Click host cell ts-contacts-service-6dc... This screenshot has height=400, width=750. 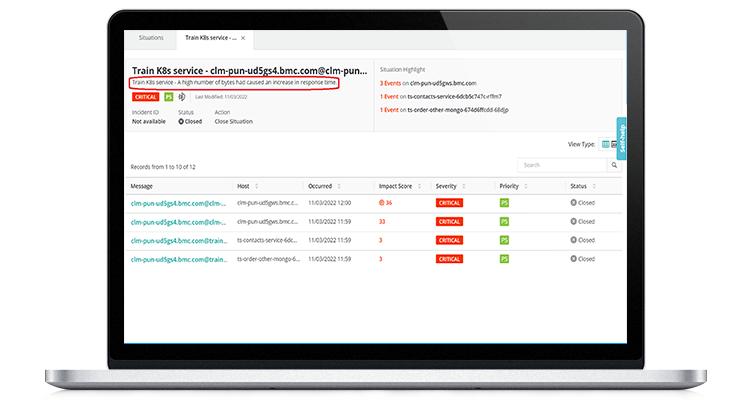(267, 240)
